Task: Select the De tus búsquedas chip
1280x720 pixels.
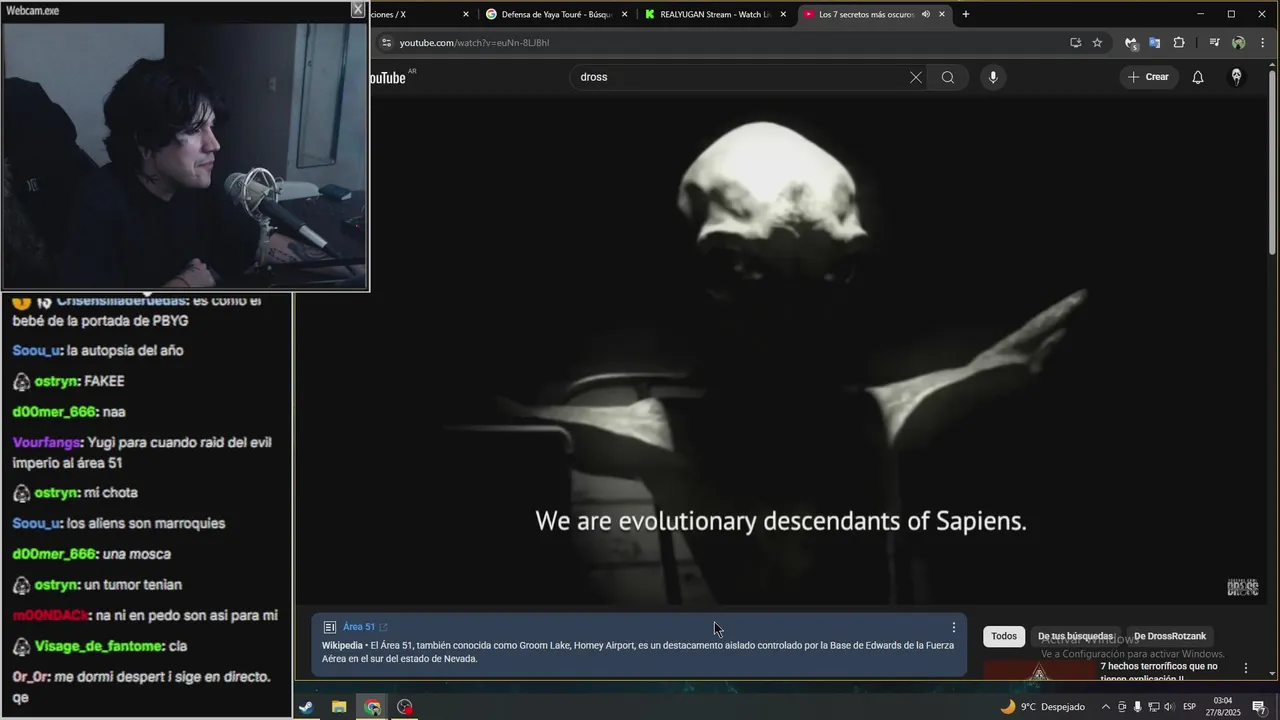Action: pyautogui.click(x=1075, y=636)
